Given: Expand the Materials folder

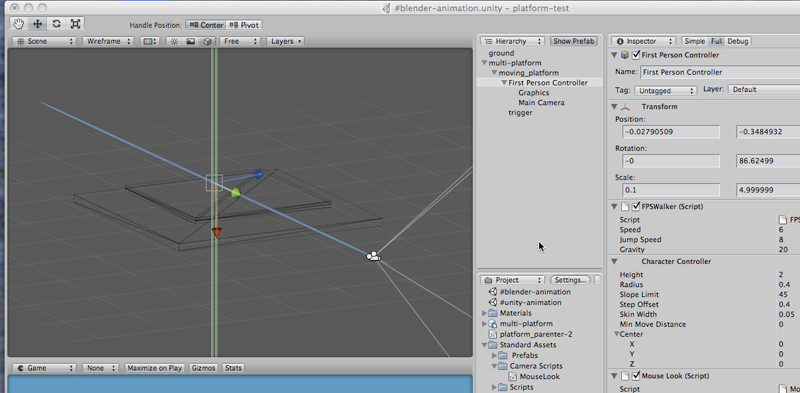Looking at the screenshot, I should pos(484,313).
